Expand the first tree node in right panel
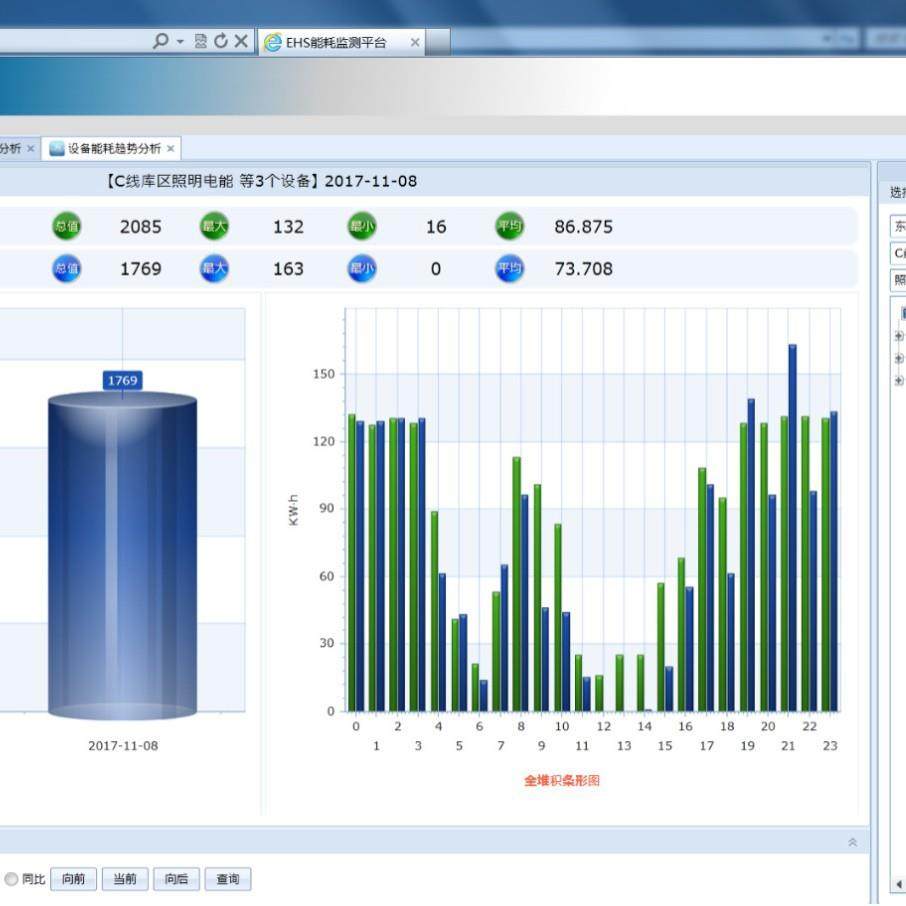906x906 pixels. pos(899,336)
